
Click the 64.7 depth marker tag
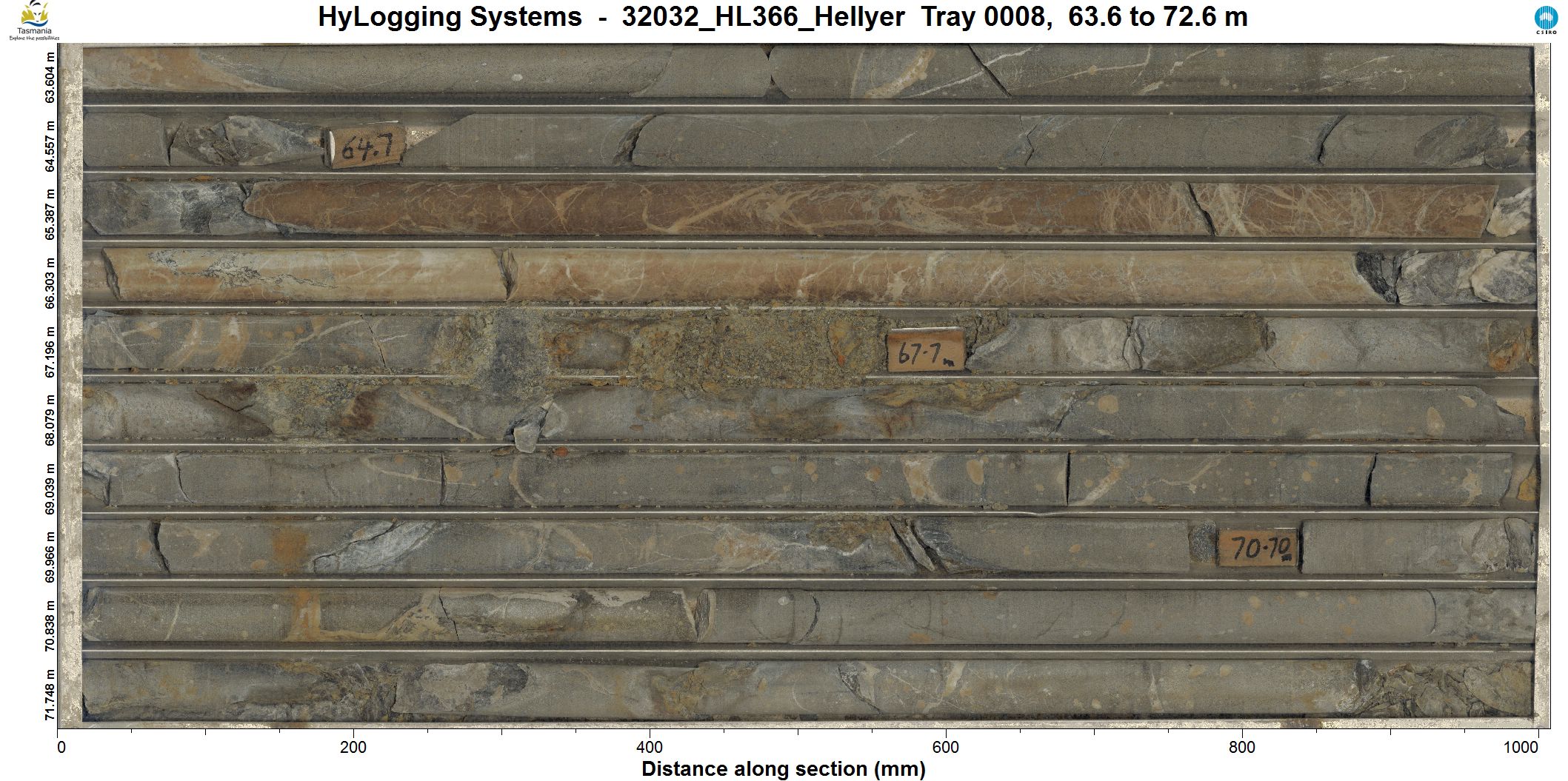(366, 147)
